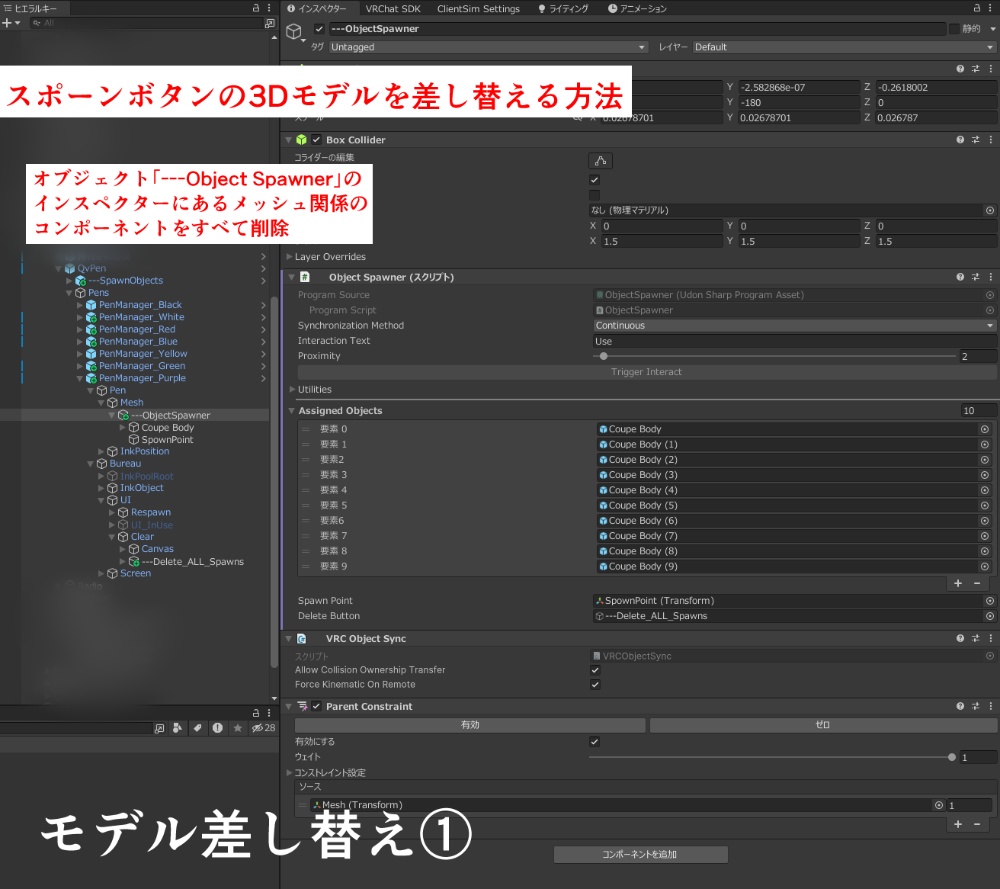Toggle 有効にする on Parent Constraint

tap(595, 742)
